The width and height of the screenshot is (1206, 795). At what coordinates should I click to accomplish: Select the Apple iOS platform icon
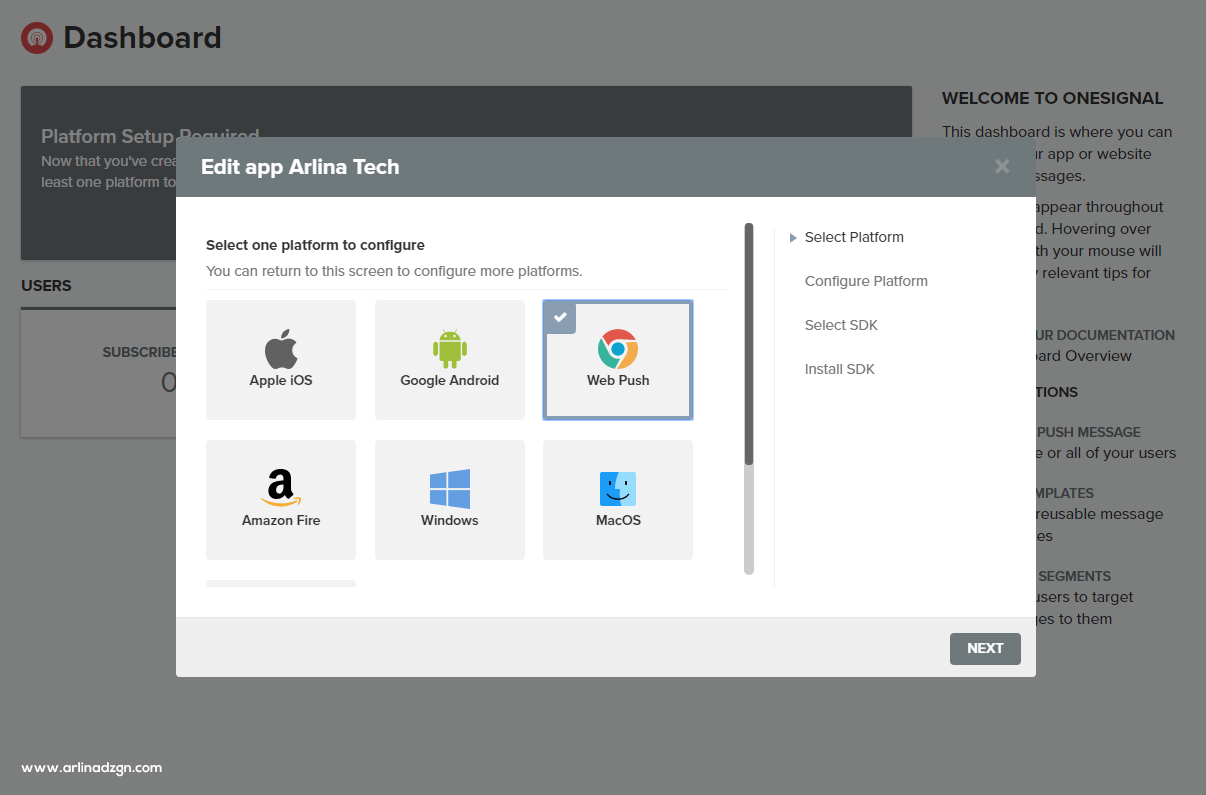pos(281,349)
